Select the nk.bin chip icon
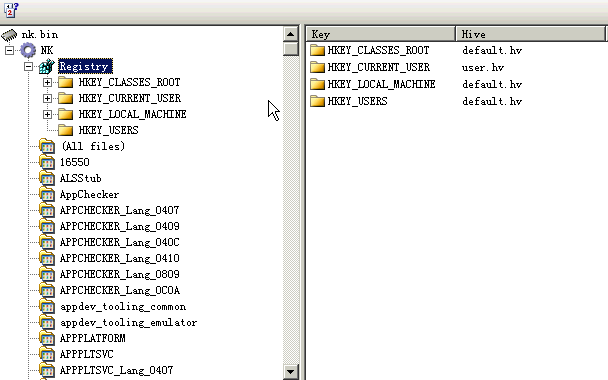Screen dimensions: 608x380 pyautogui.click(x=9, y=35)
